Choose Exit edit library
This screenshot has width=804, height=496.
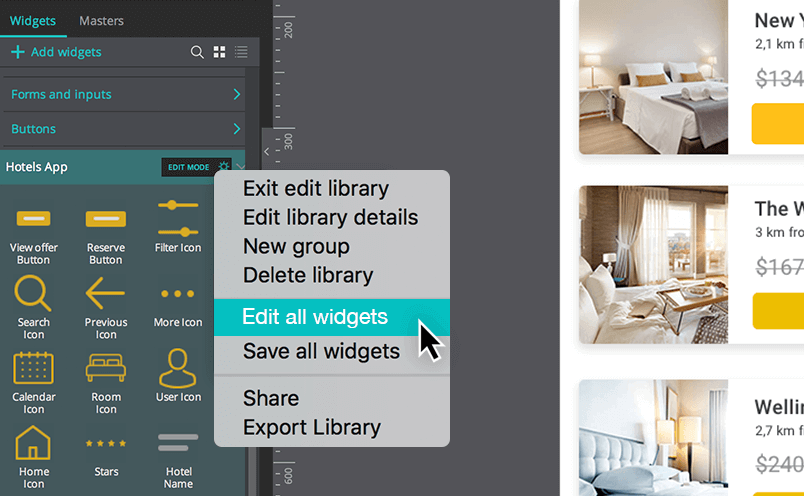(x=316, y=188)
